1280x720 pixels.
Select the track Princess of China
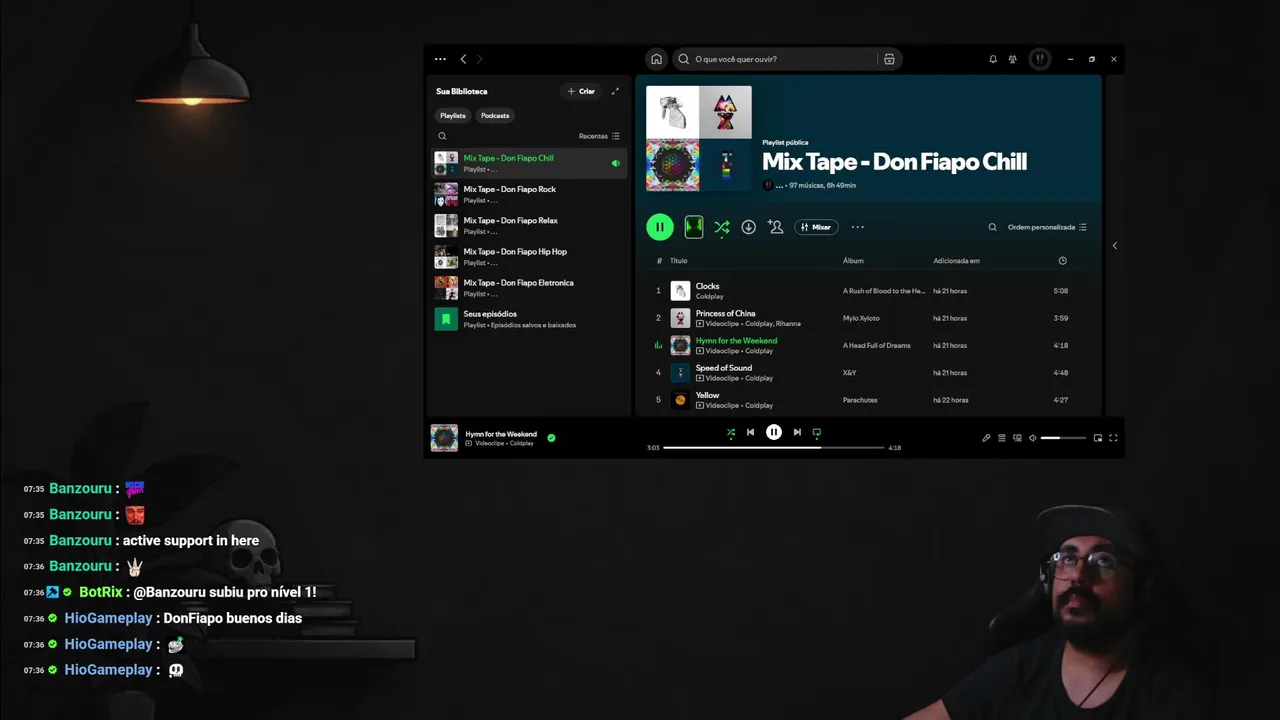(725, 313)
